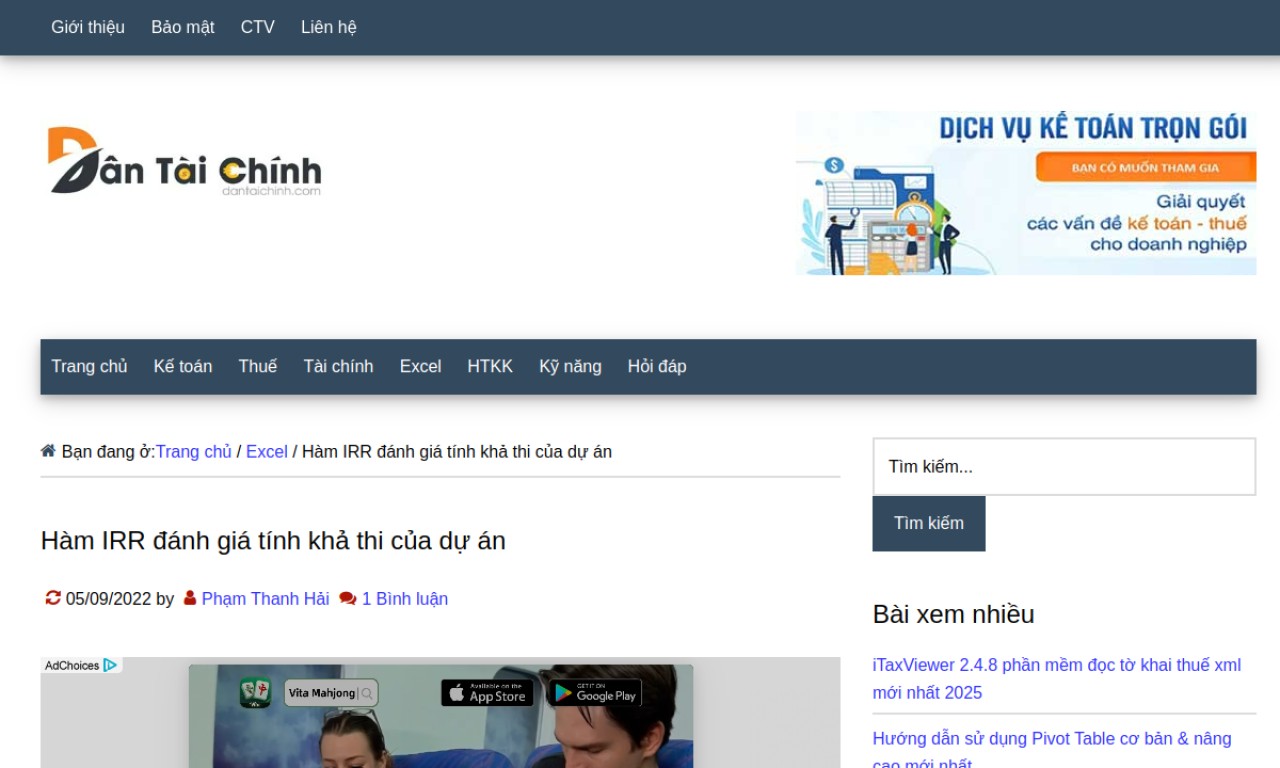The width and height of the screenshot is (1280, 768).
Task: Click the Dịch vụ kế toán trọn gói banner
Action: [1026, 193]
